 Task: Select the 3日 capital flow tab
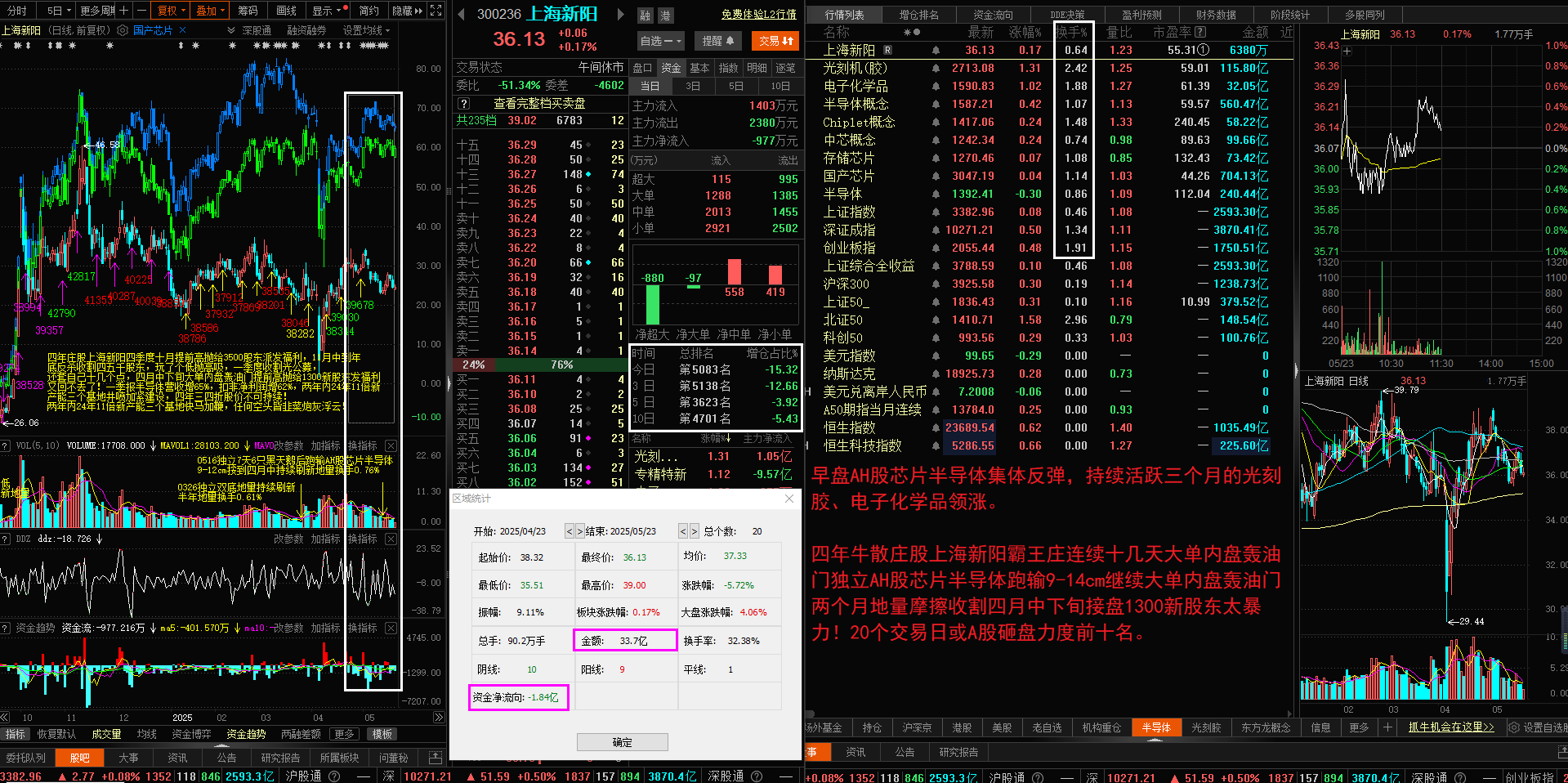(x=693, y=86)
